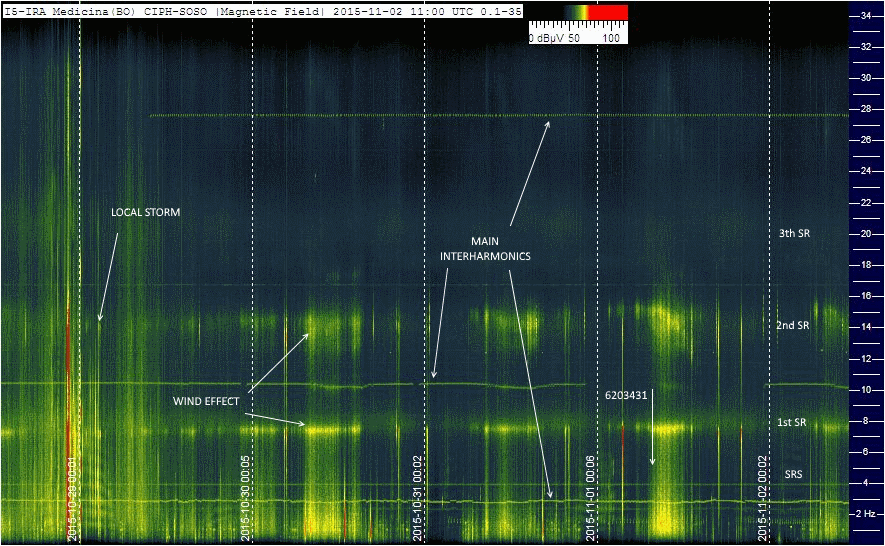Screen dimensions: 885x546
Task: Select the 10 tick on frequency axis
Action: [866, 389]
